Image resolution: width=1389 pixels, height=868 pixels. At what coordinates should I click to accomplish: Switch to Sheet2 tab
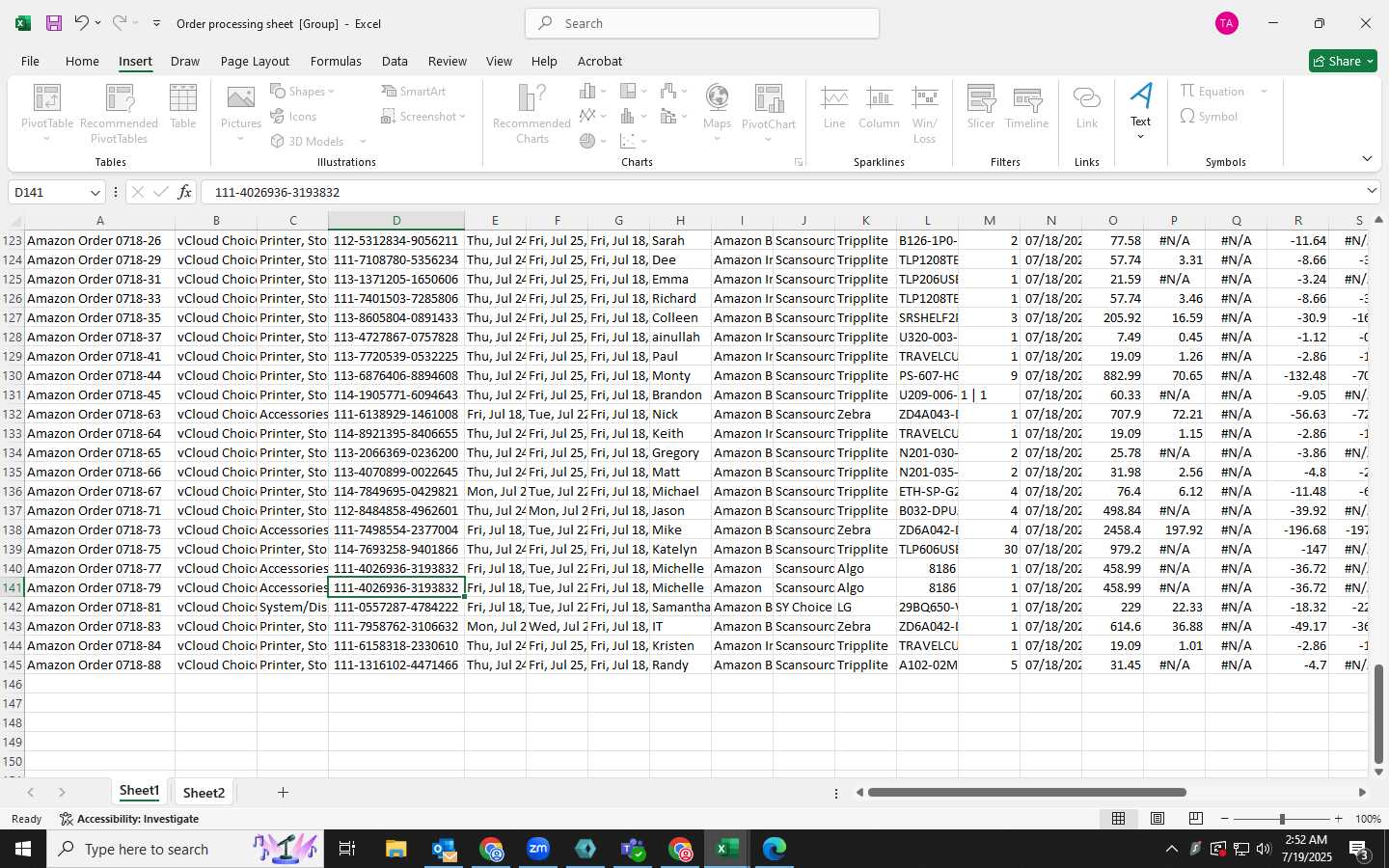(204, 793)
